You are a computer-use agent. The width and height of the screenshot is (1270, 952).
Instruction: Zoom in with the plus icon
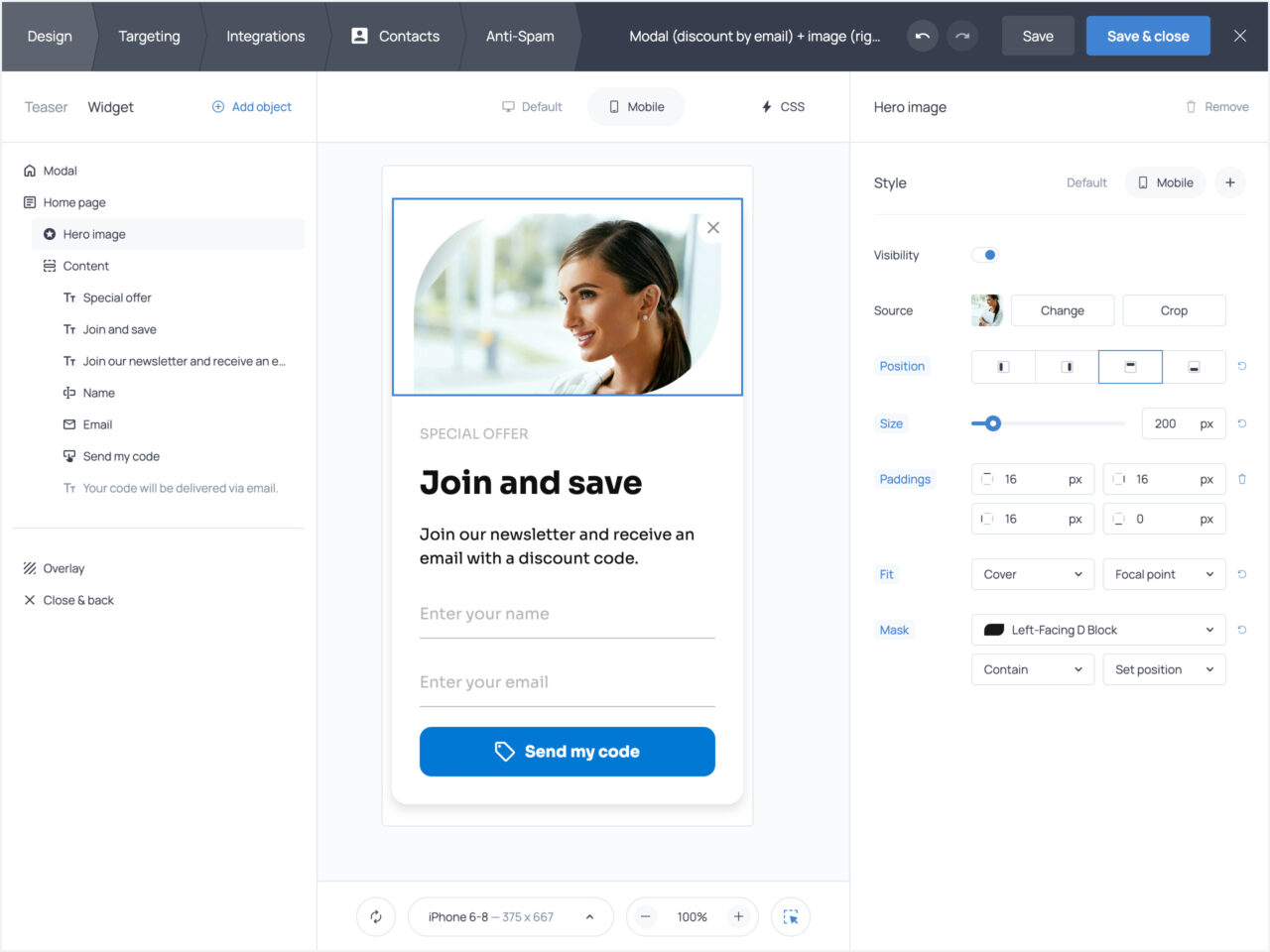[x=738, y=917]
